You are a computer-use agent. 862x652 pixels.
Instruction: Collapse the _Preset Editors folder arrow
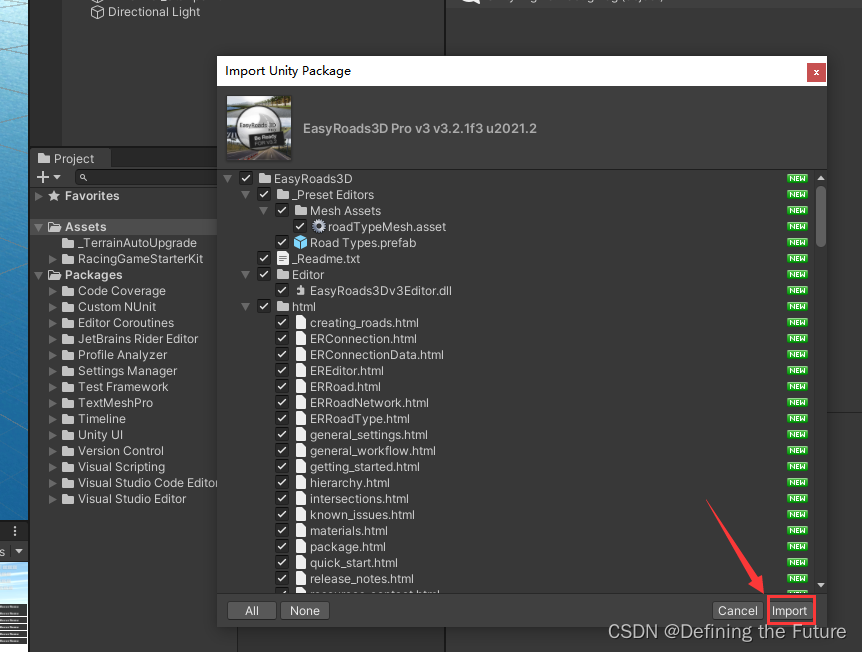246,195
